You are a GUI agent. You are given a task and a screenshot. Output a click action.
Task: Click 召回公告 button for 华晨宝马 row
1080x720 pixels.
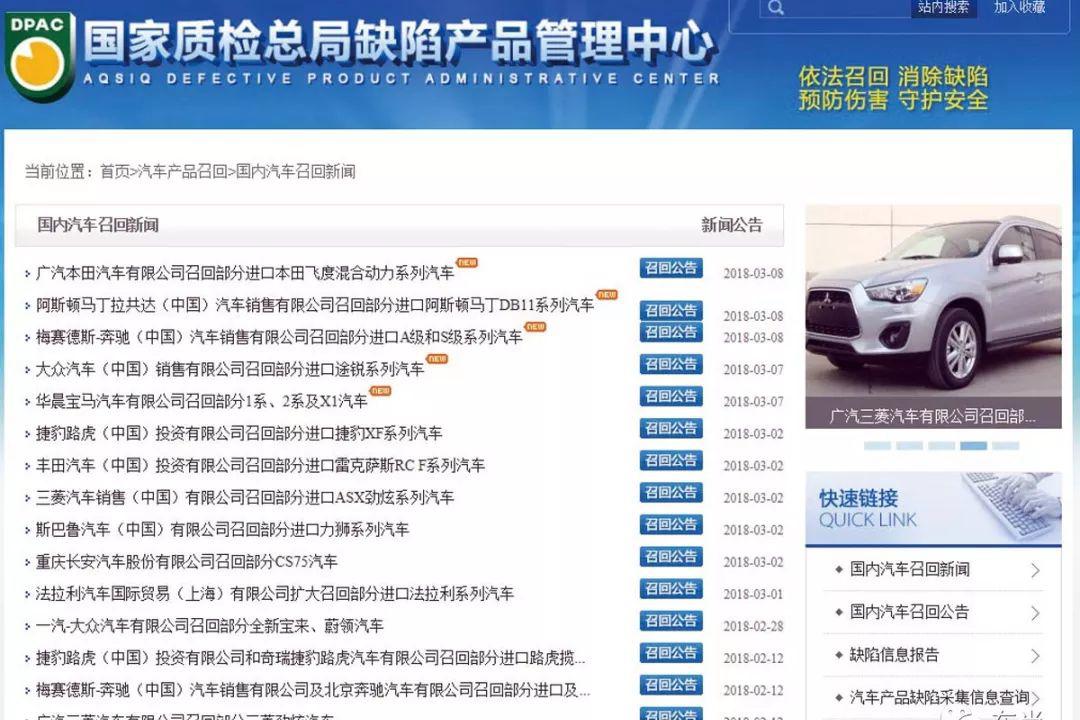tap(671, 396)
